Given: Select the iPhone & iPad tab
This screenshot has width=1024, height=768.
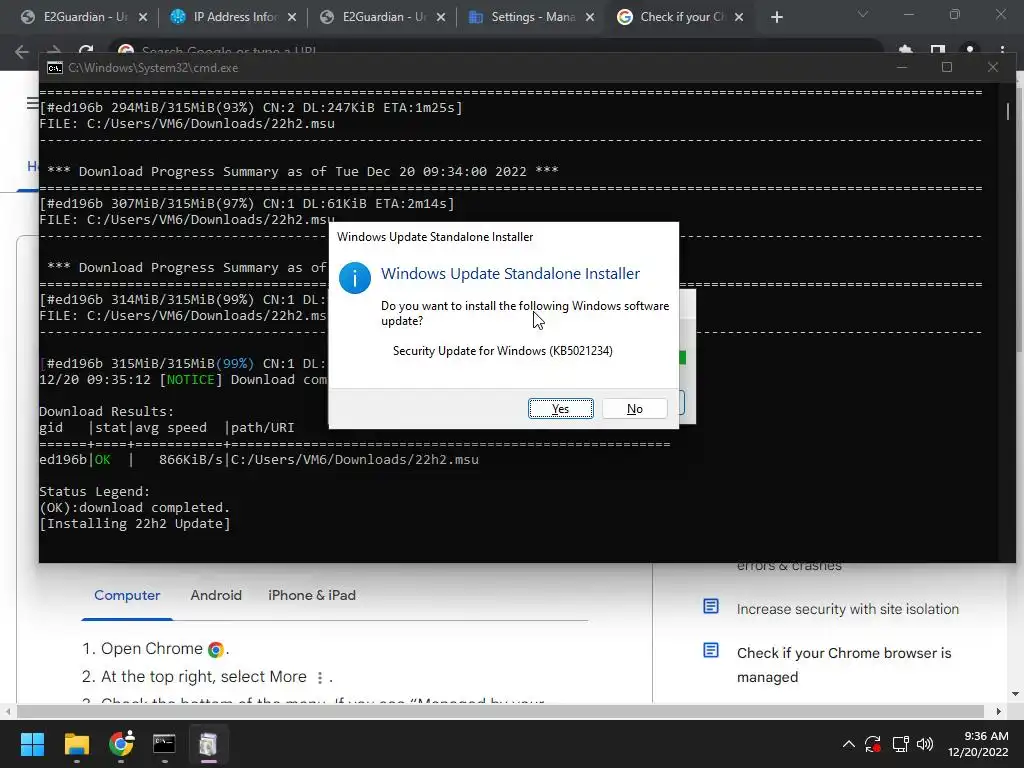Looking at the screenshot, I should coord(312,595).
